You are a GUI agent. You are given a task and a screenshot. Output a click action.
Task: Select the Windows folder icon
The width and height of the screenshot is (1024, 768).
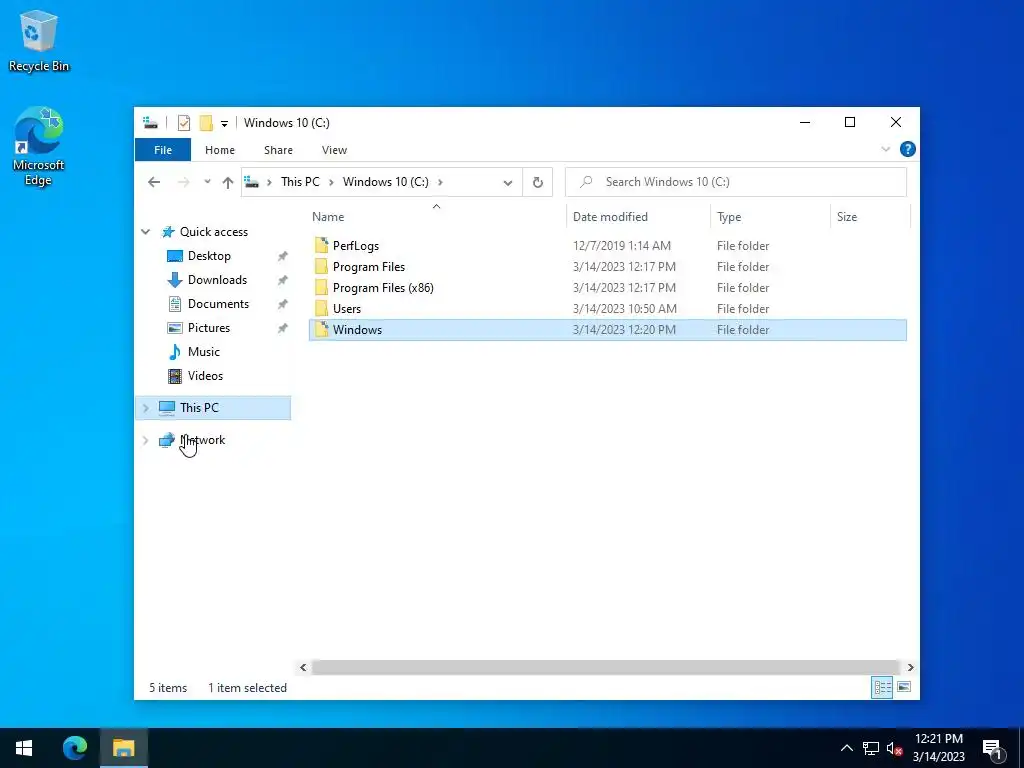[x=321, y=329]
